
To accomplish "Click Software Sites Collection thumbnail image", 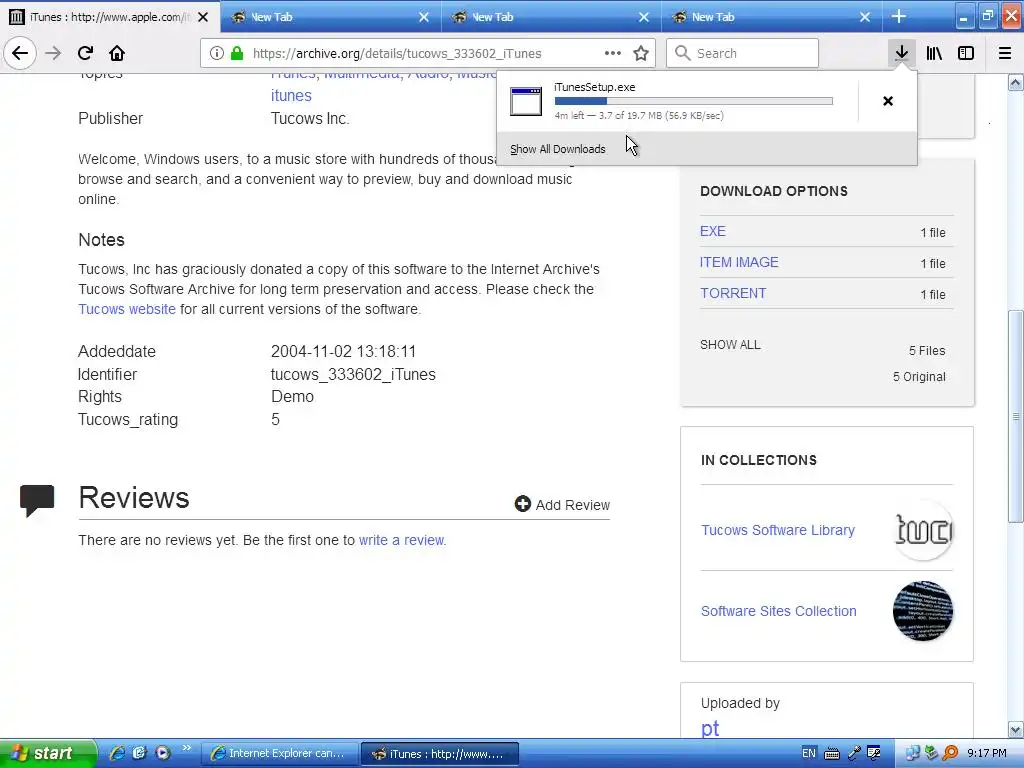I will click(923, 611).
